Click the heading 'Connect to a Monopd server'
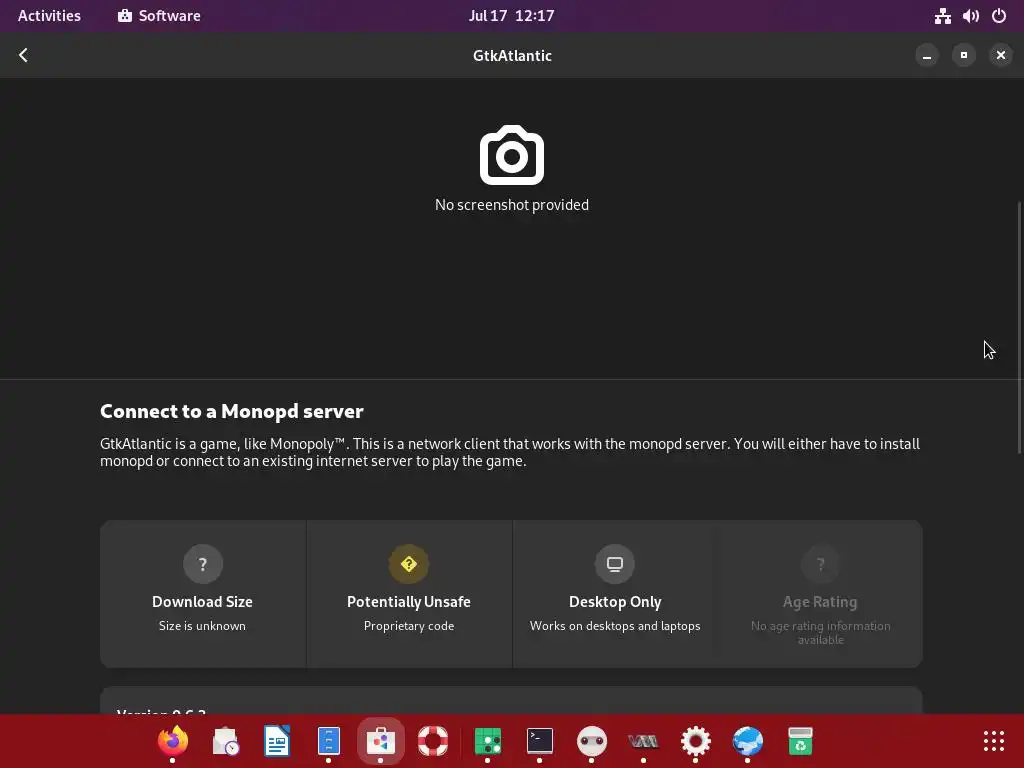 [232, 411]
